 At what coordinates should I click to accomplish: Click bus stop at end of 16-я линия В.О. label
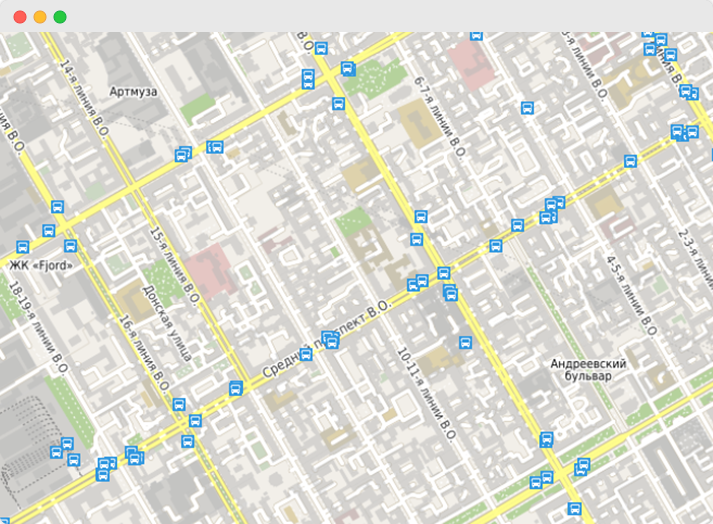(x=179, y=404)
